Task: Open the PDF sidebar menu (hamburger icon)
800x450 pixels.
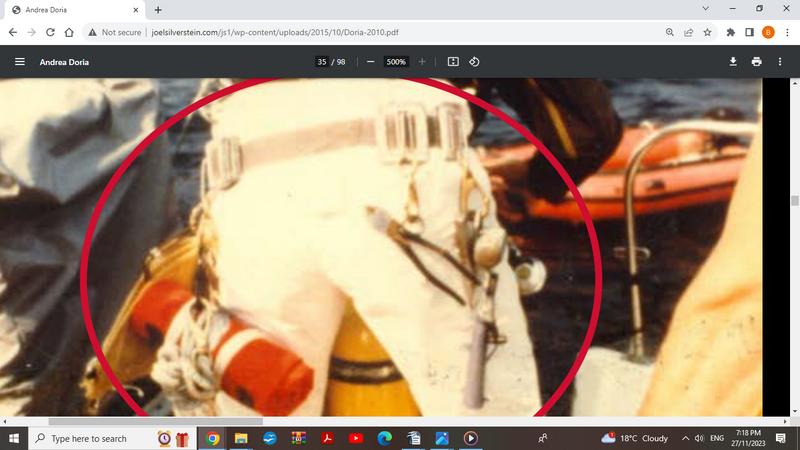Action: [x=19, y=62]
